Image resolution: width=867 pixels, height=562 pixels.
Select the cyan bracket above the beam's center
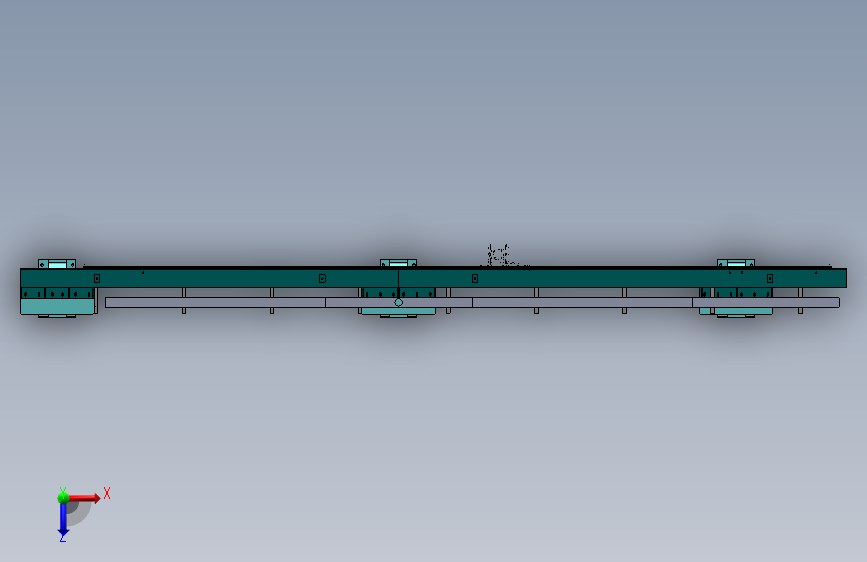pos(398,263)
